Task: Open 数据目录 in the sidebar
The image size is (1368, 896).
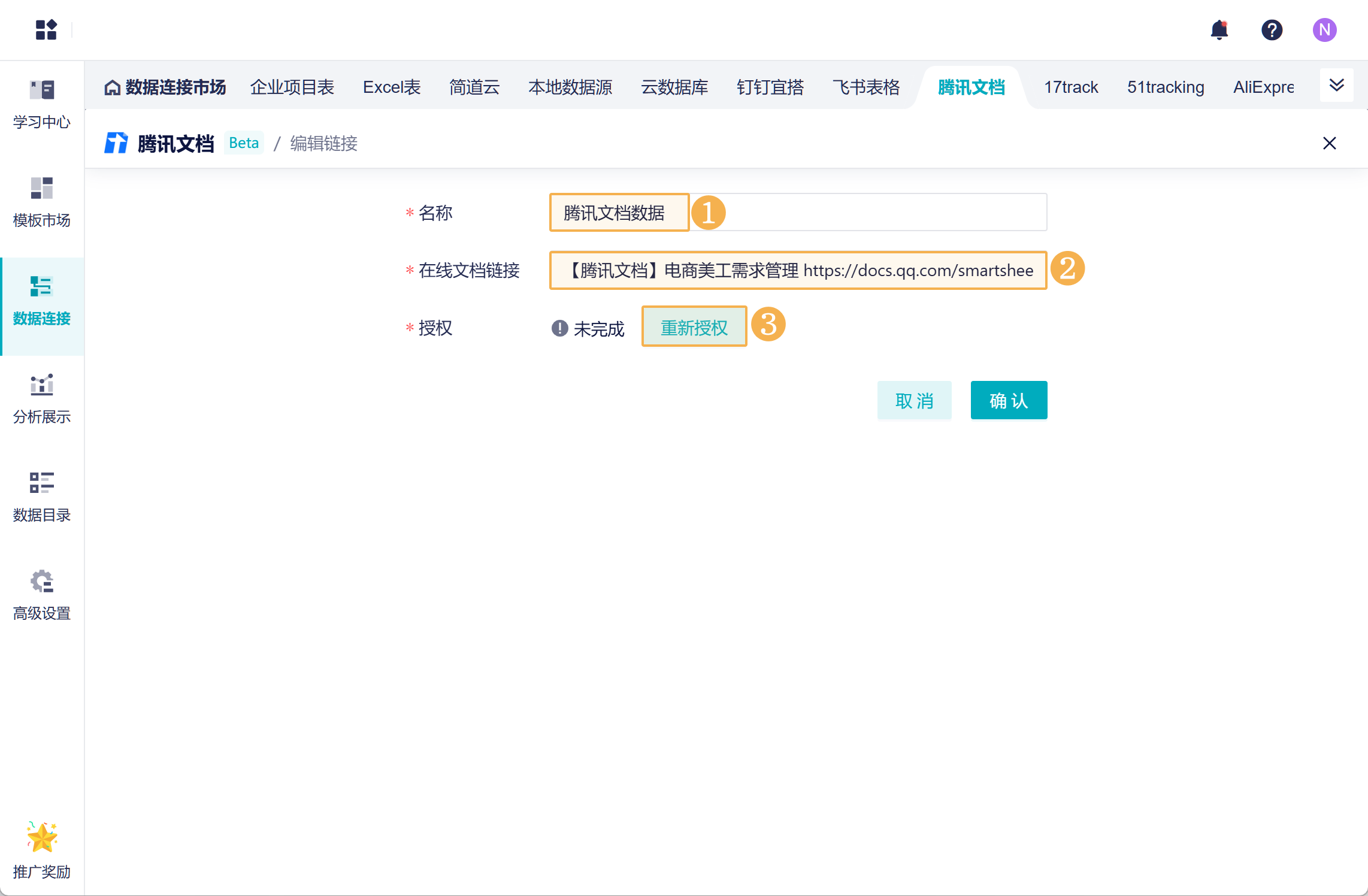Action: (x=42, y=497)
